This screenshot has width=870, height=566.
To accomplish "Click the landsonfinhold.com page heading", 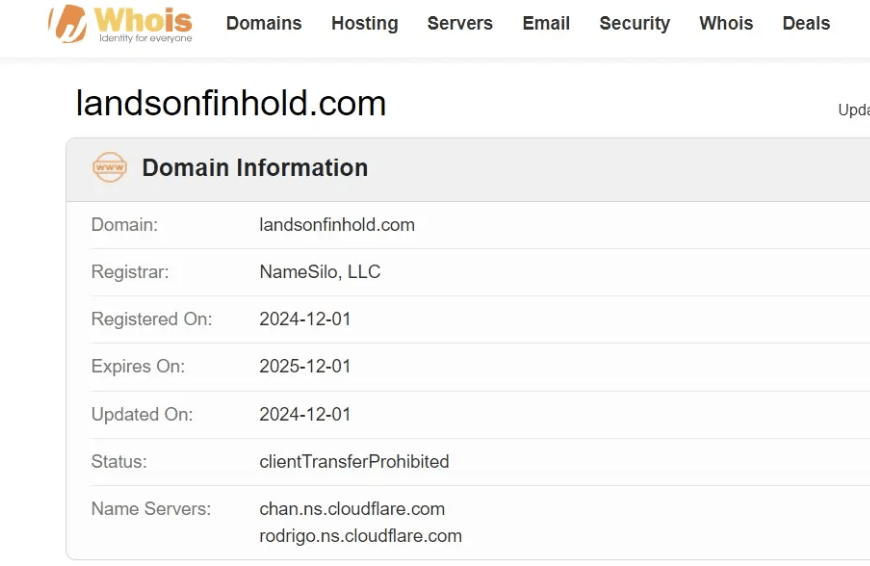I will [231, 103].
